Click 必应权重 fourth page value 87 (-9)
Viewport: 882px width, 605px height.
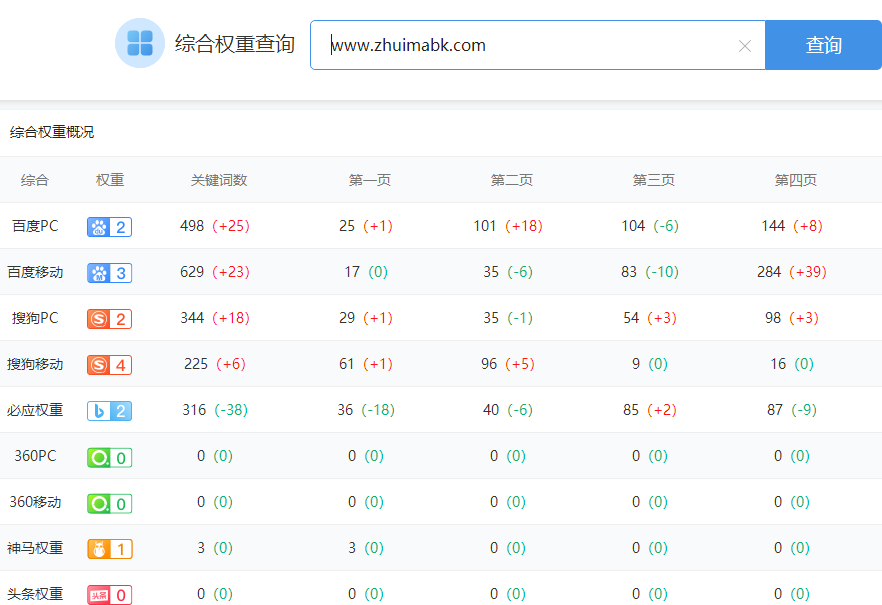(792, 410)
